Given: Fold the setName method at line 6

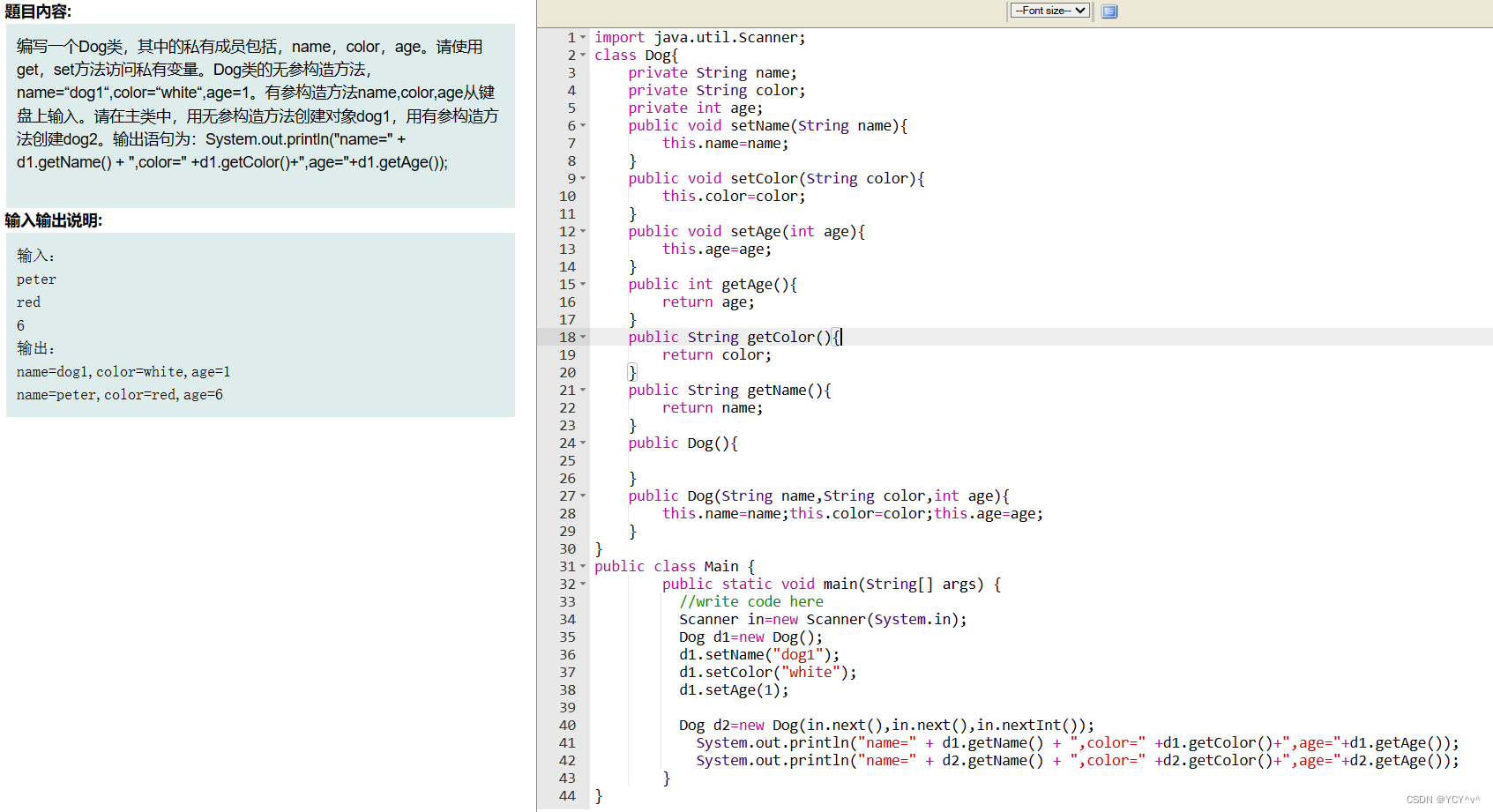Looking at the screenshot, I should (x=583, y=125).
